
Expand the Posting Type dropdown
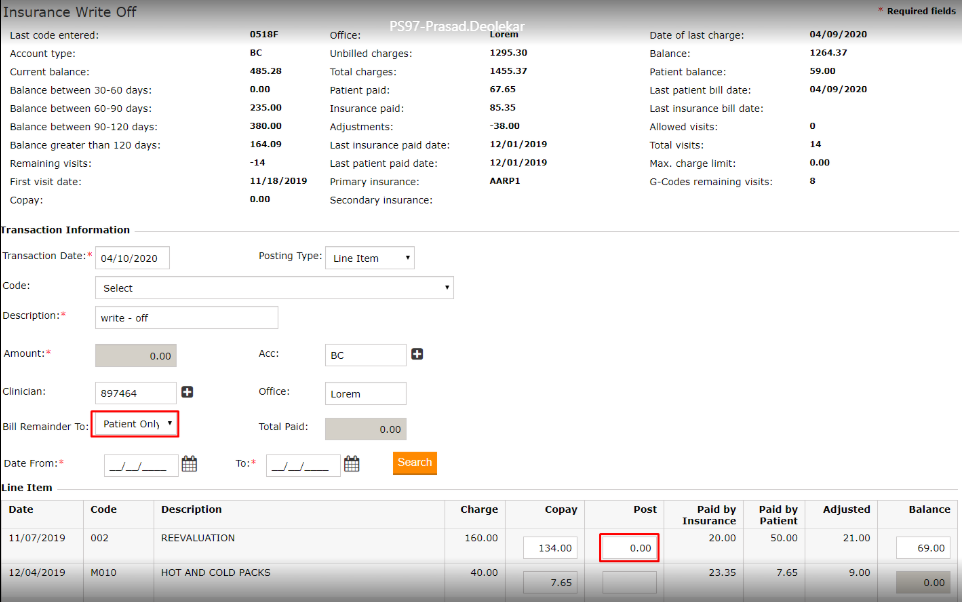370,258
